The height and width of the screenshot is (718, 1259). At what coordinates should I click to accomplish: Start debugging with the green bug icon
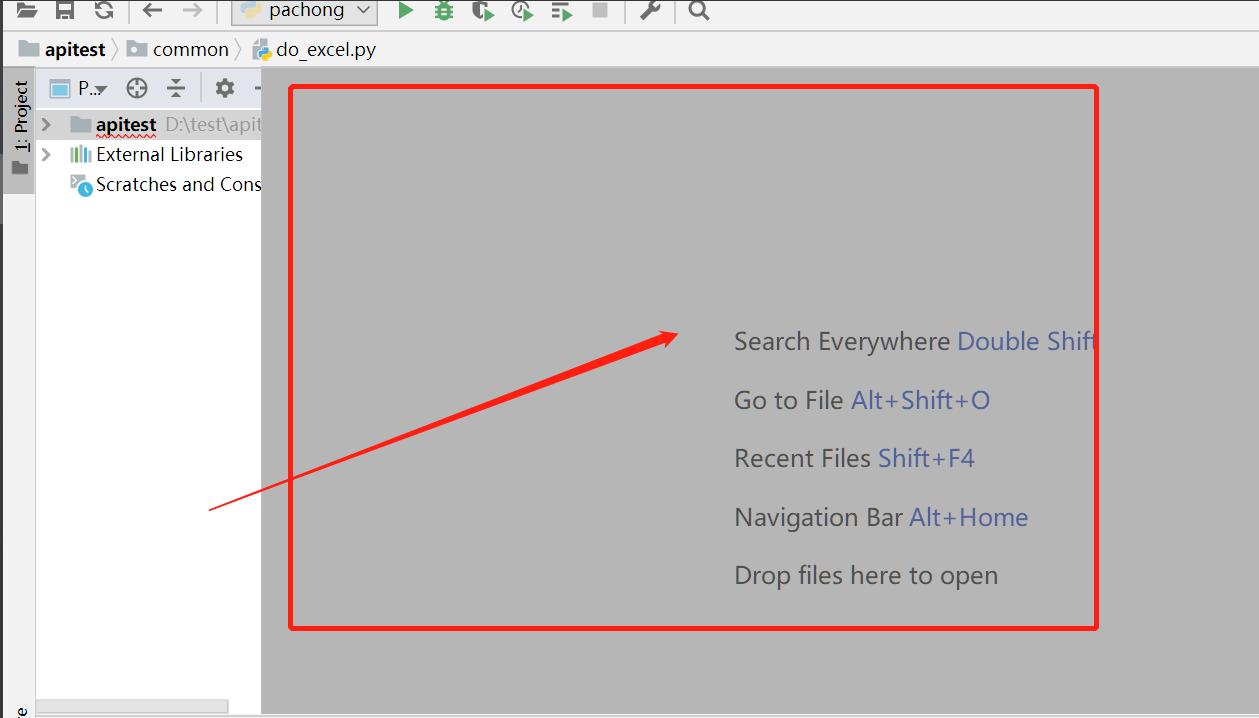(444, 11)
